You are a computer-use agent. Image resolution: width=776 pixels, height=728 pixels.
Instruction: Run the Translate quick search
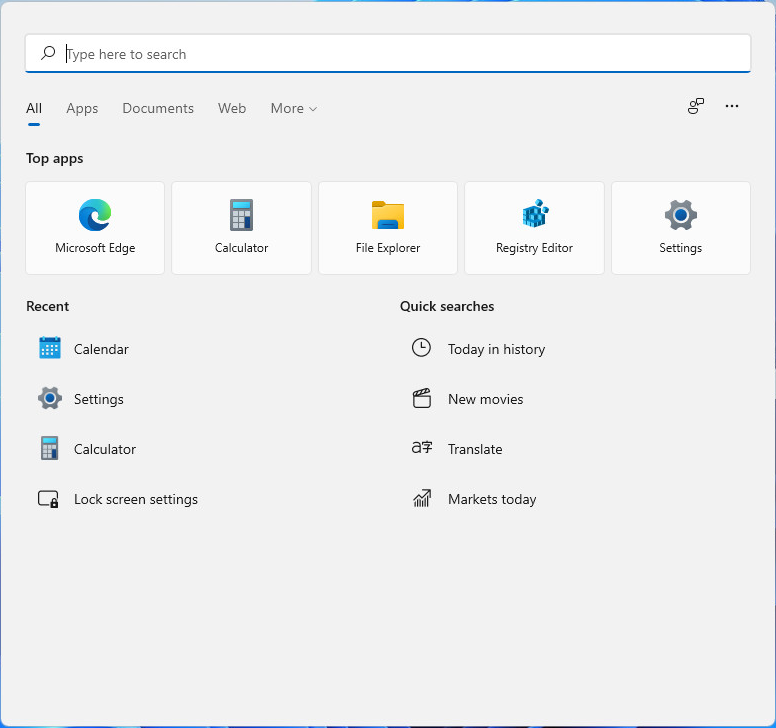click(475, 449)
